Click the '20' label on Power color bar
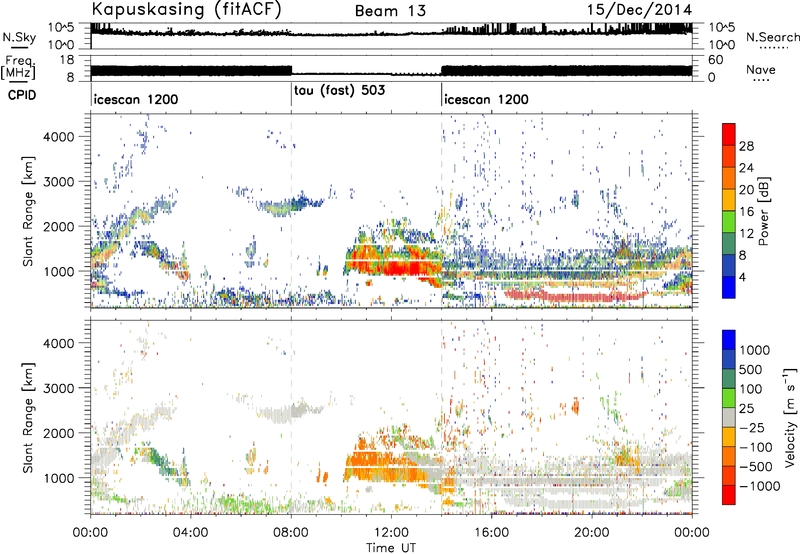 [x=746, y=190]
